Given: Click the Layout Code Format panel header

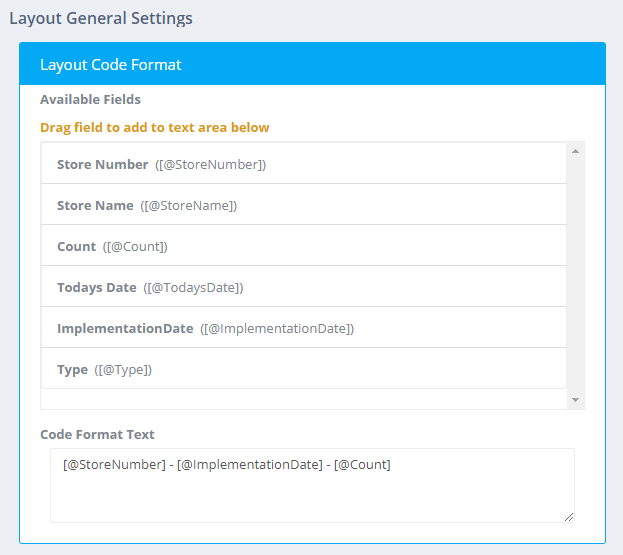Looking at the screenshot, I should coord(312,64).
